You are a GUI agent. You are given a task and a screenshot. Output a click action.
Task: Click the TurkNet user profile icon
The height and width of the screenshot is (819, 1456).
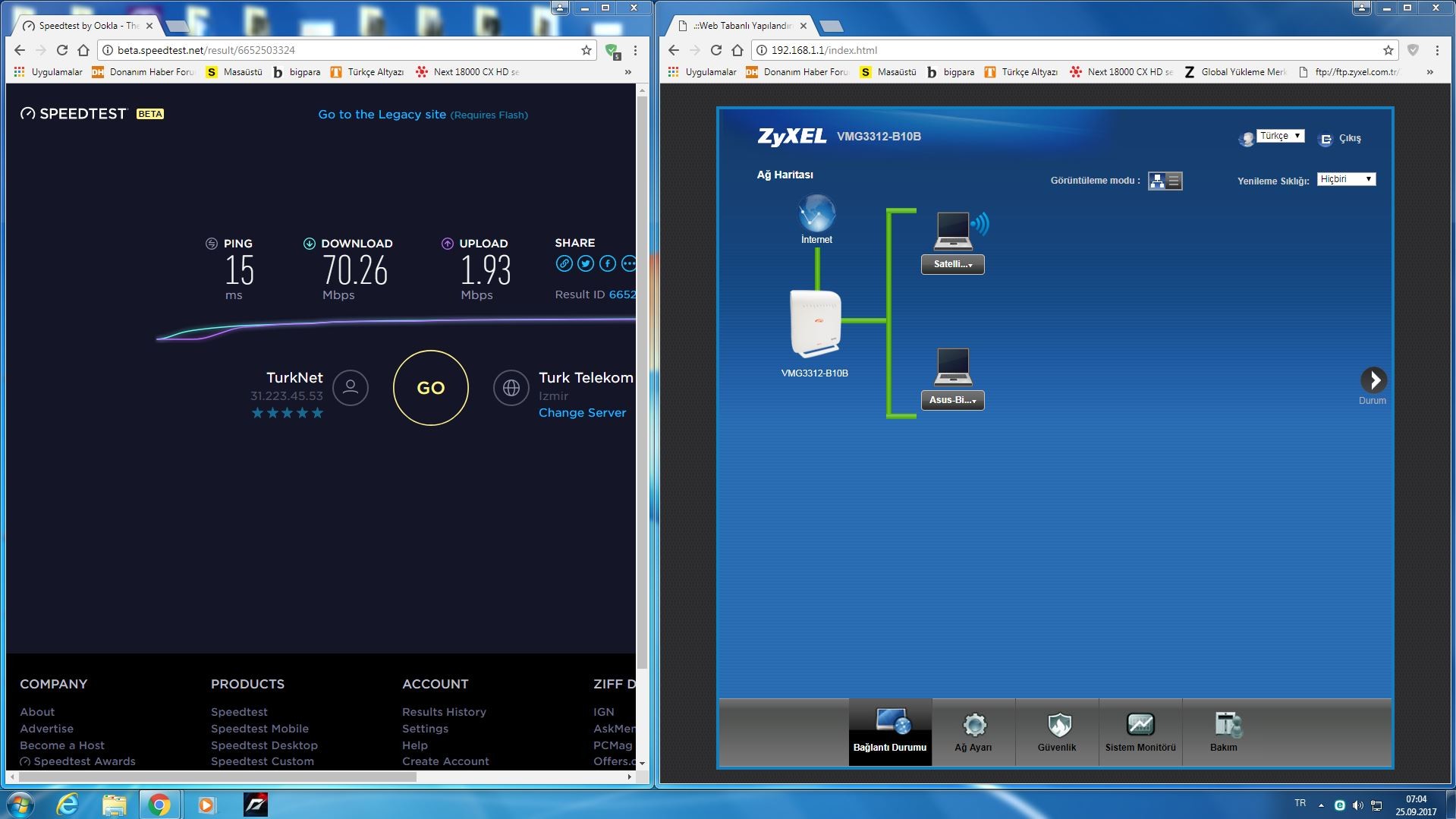point(351,388)
